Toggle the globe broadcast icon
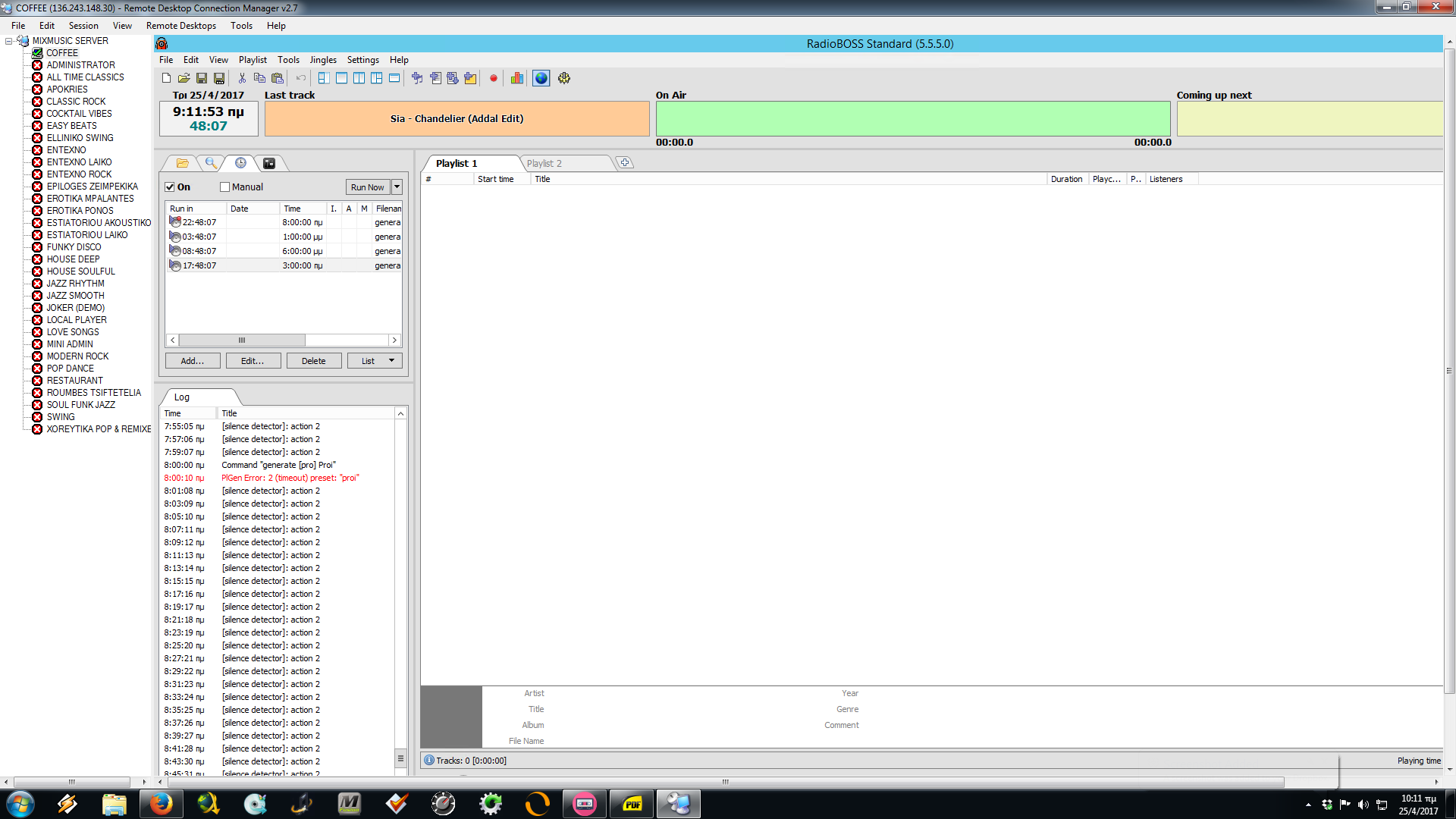The height and width of the screenshot is (819, 1456). (x=541, y=78)
